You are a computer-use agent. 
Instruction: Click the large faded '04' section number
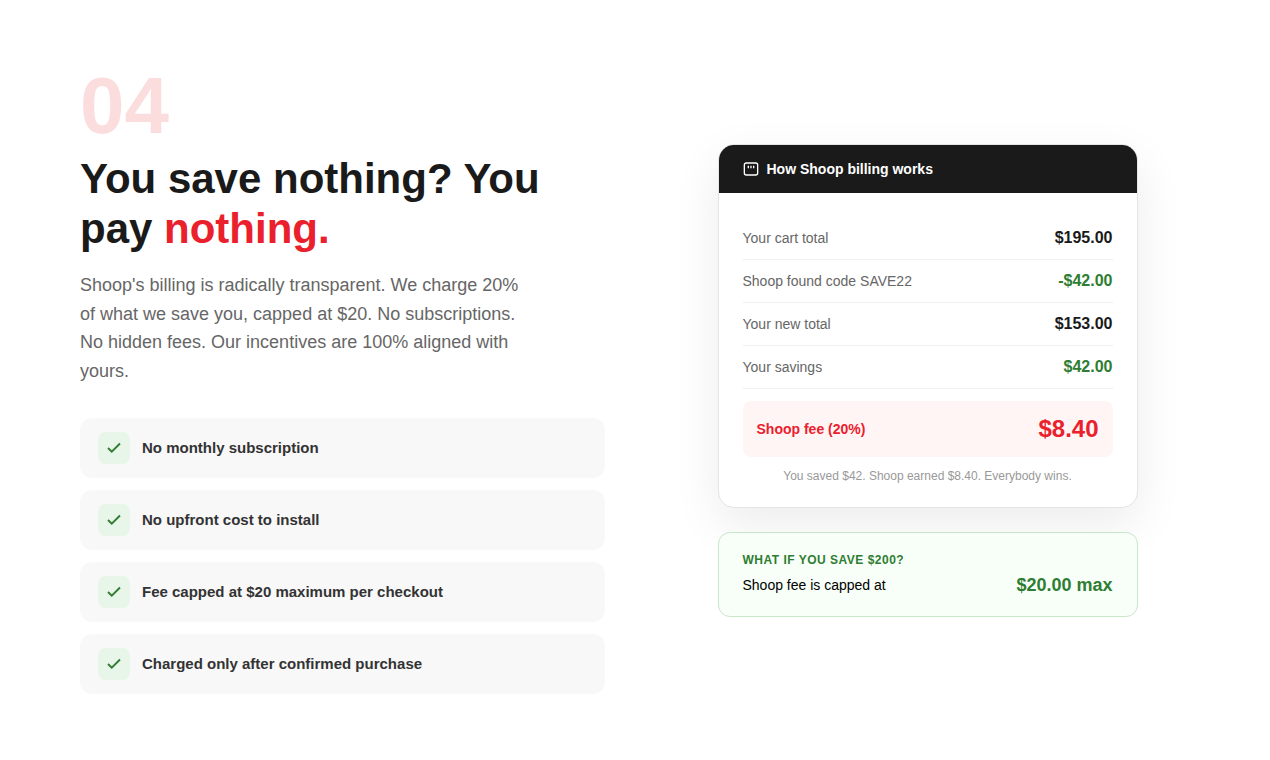pyautogui.click(x=124, y=106)
